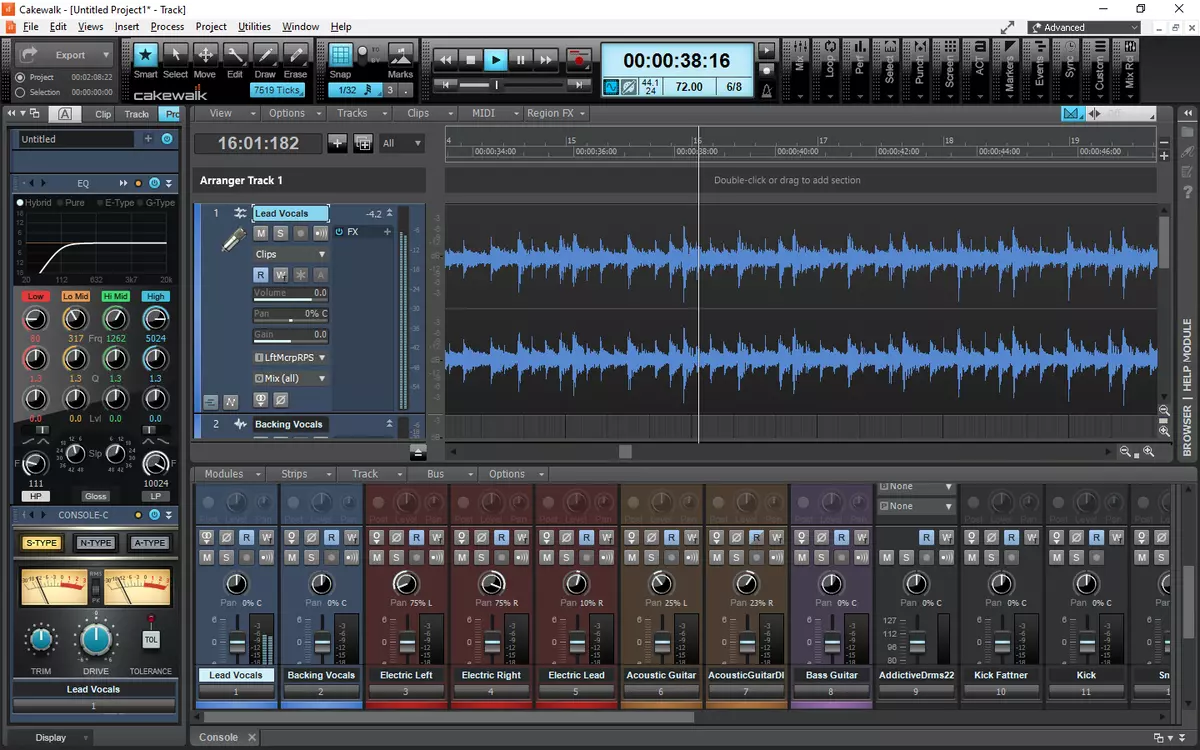1200x750 pixels.
Task: Open the Mix (all) output dropdown
Action: (290, 379)
